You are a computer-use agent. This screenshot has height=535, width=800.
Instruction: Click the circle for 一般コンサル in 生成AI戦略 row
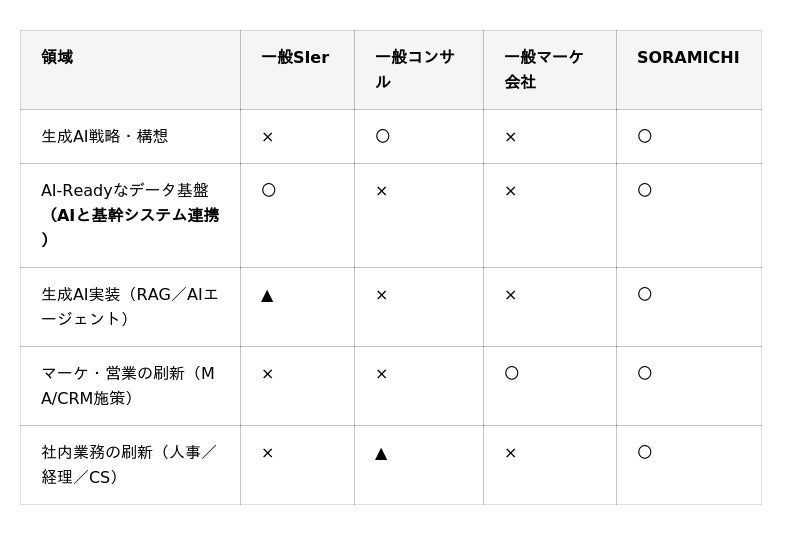[x=382, y=136]
